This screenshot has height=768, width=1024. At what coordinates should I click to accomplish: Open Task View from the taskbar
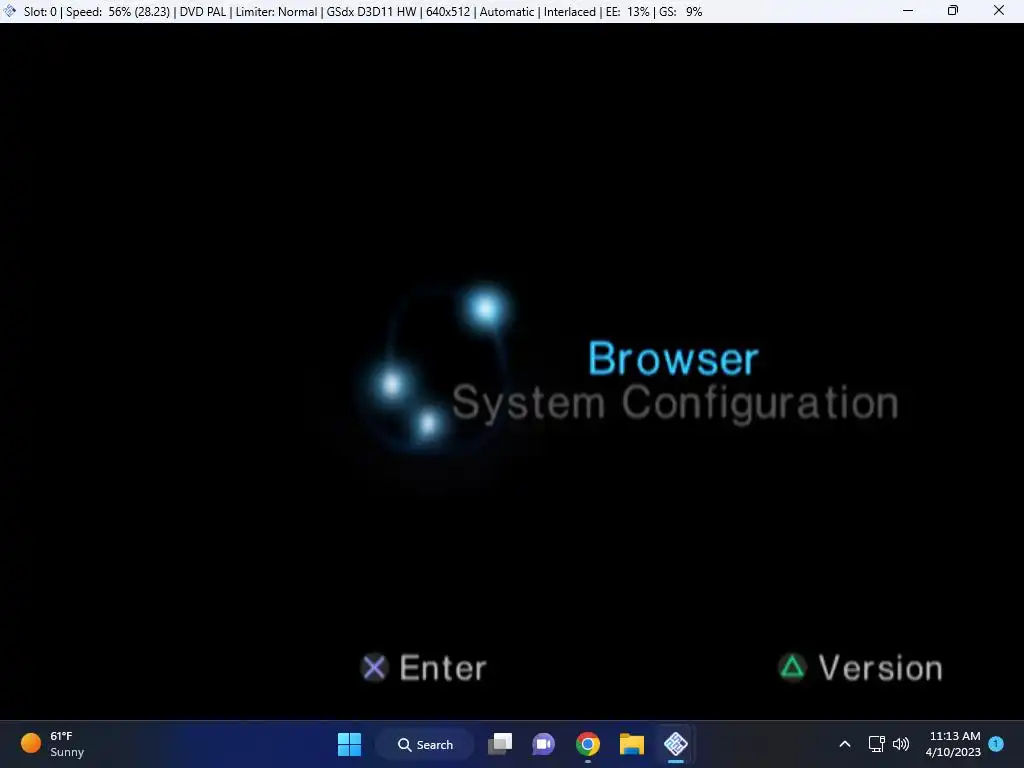[x=500, y=744]
